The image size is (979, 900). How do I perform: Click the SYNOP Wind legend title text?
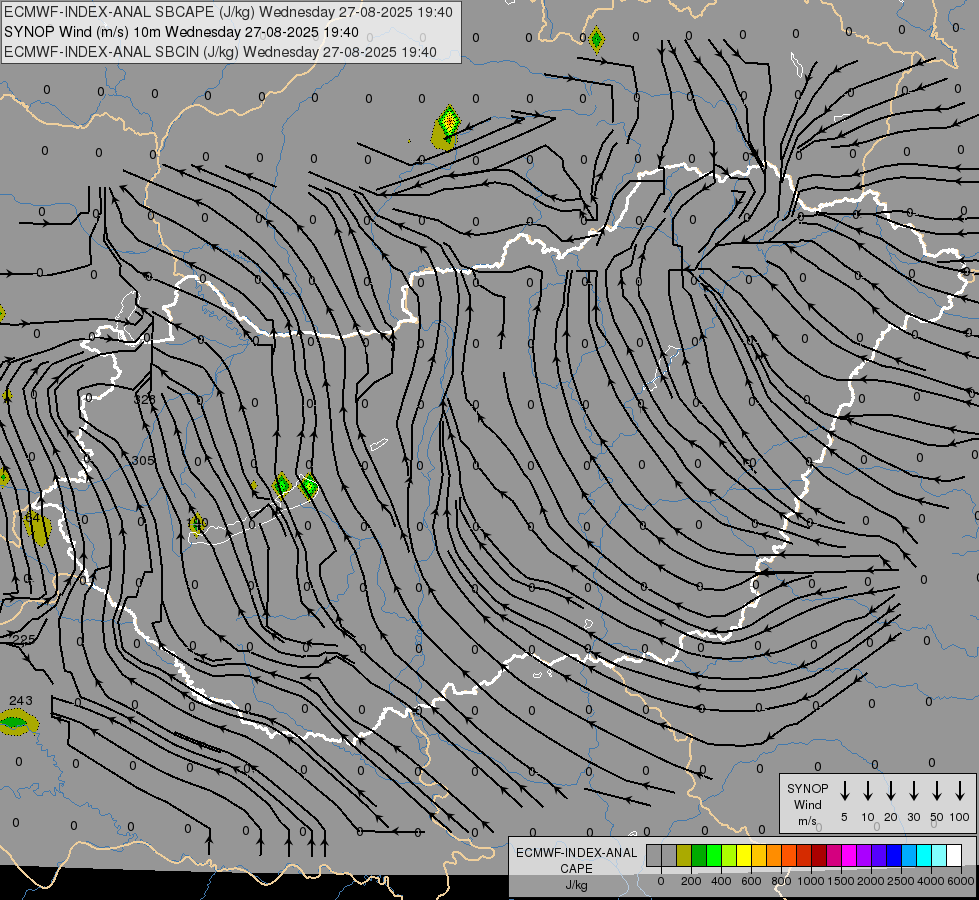[807, 796]
